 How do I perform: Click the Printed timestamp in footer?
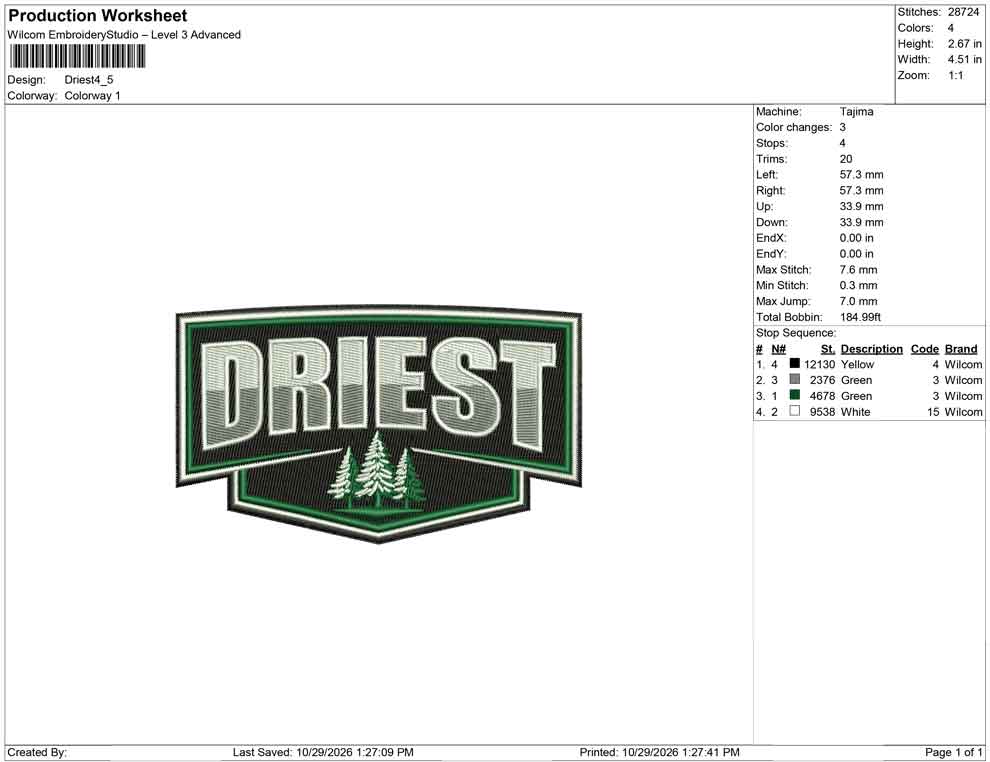coord(659,752)
